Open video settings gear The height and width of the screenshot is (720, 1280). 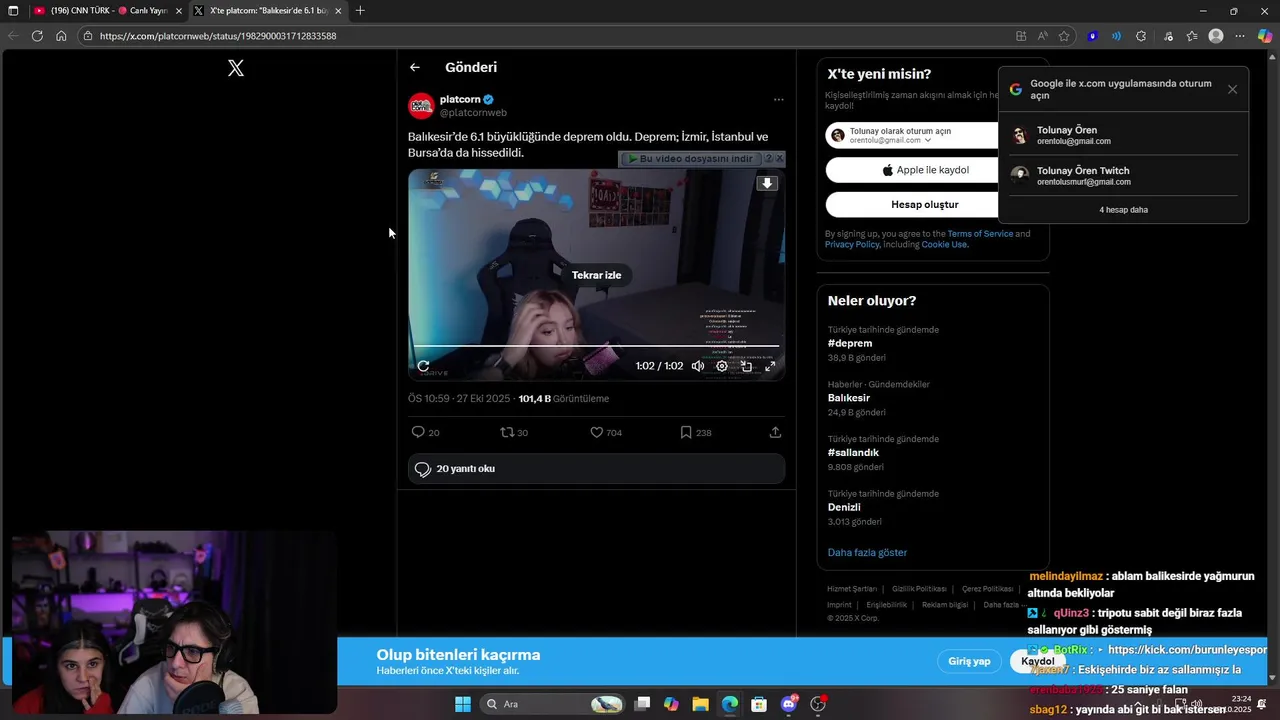(722, 366)
